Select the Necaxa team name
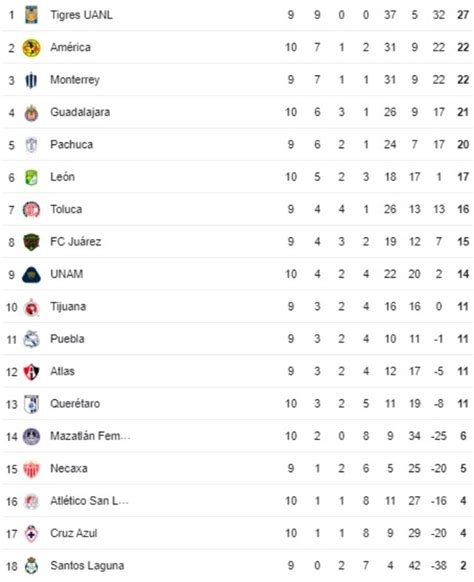 (69, 468)
